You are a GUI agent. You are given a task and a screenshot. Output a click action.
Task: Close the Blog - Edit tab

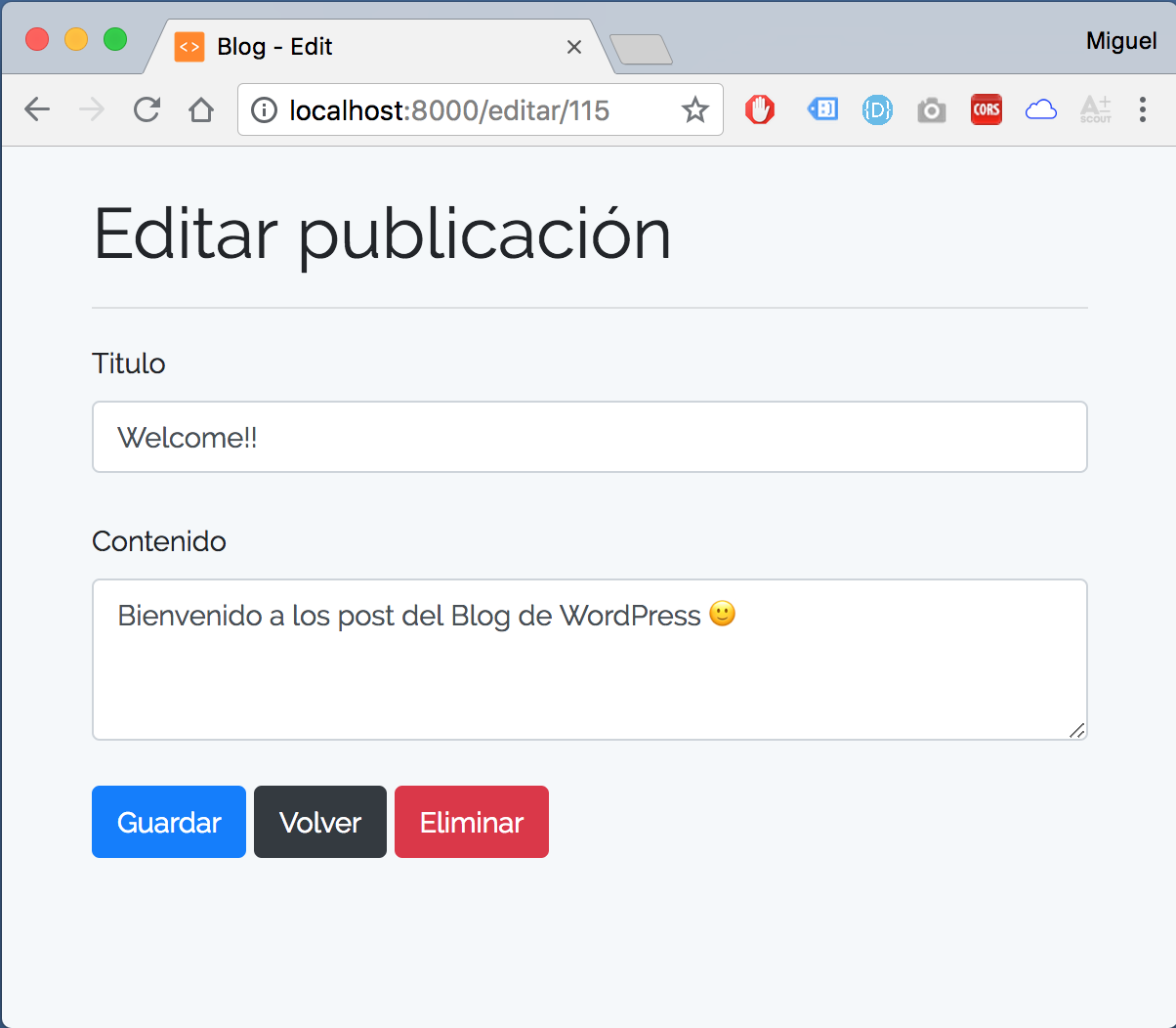pyautogui.click(x=574, y=47)
